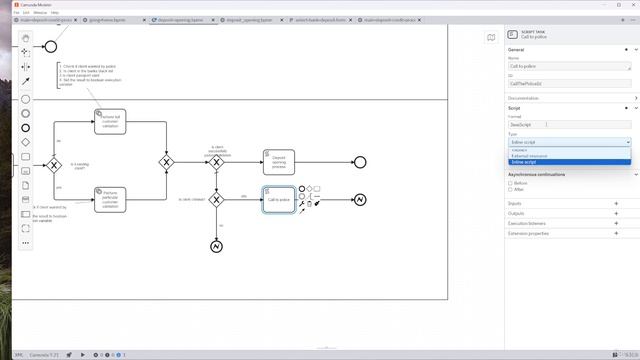
Task: Add a new entry to Outputs
Action: coord(616,213)
